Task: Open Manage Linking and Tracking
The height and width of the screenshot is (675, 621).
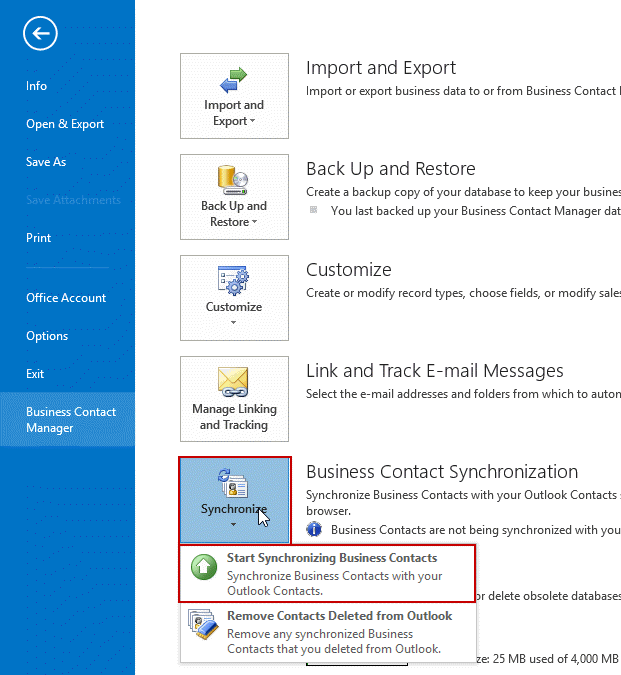Action: (234, 399)
